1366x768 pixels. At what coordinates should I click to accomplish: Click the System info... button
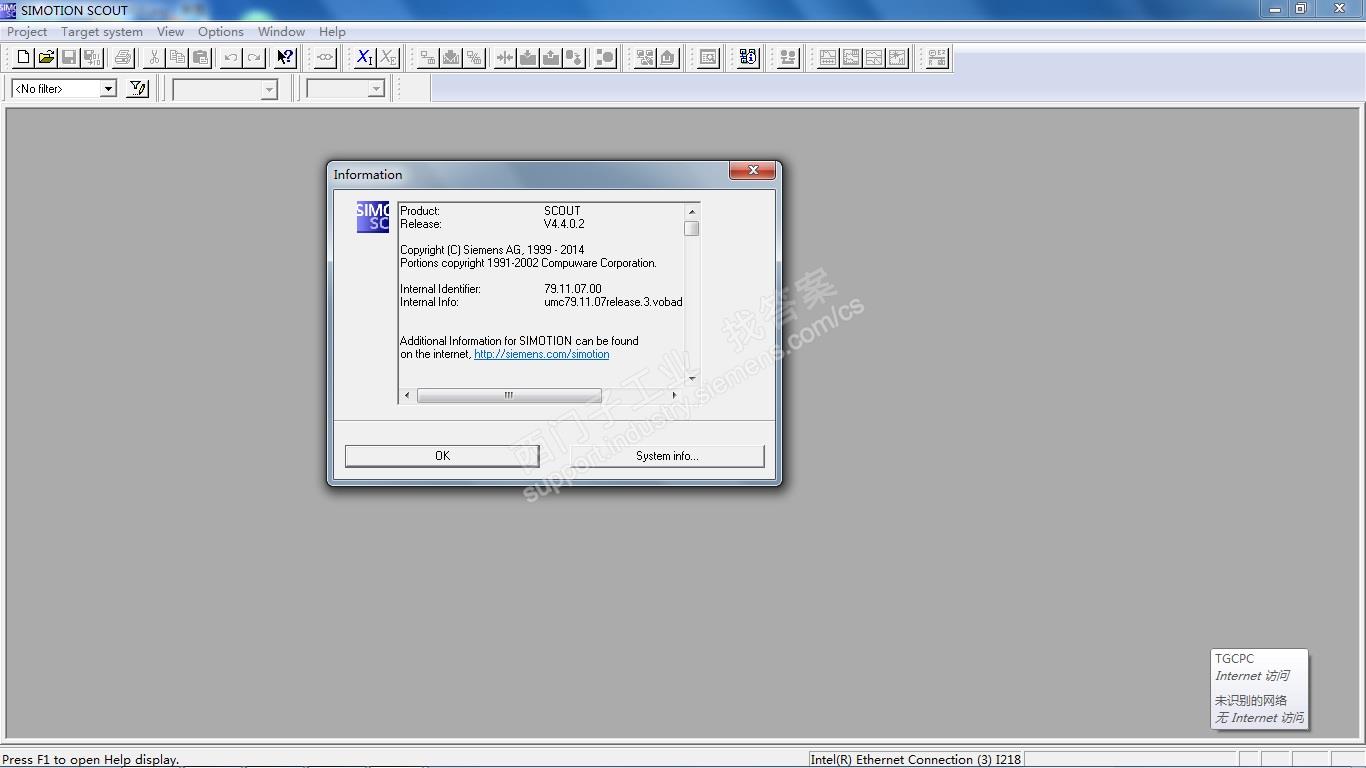[667, 456]
